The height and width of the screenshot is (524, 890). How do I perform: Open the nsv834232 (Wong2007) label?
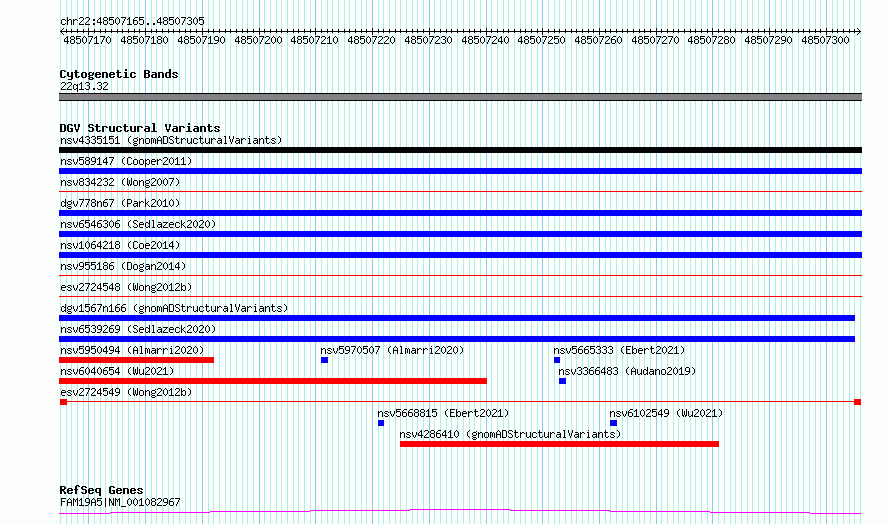point(120,182)
